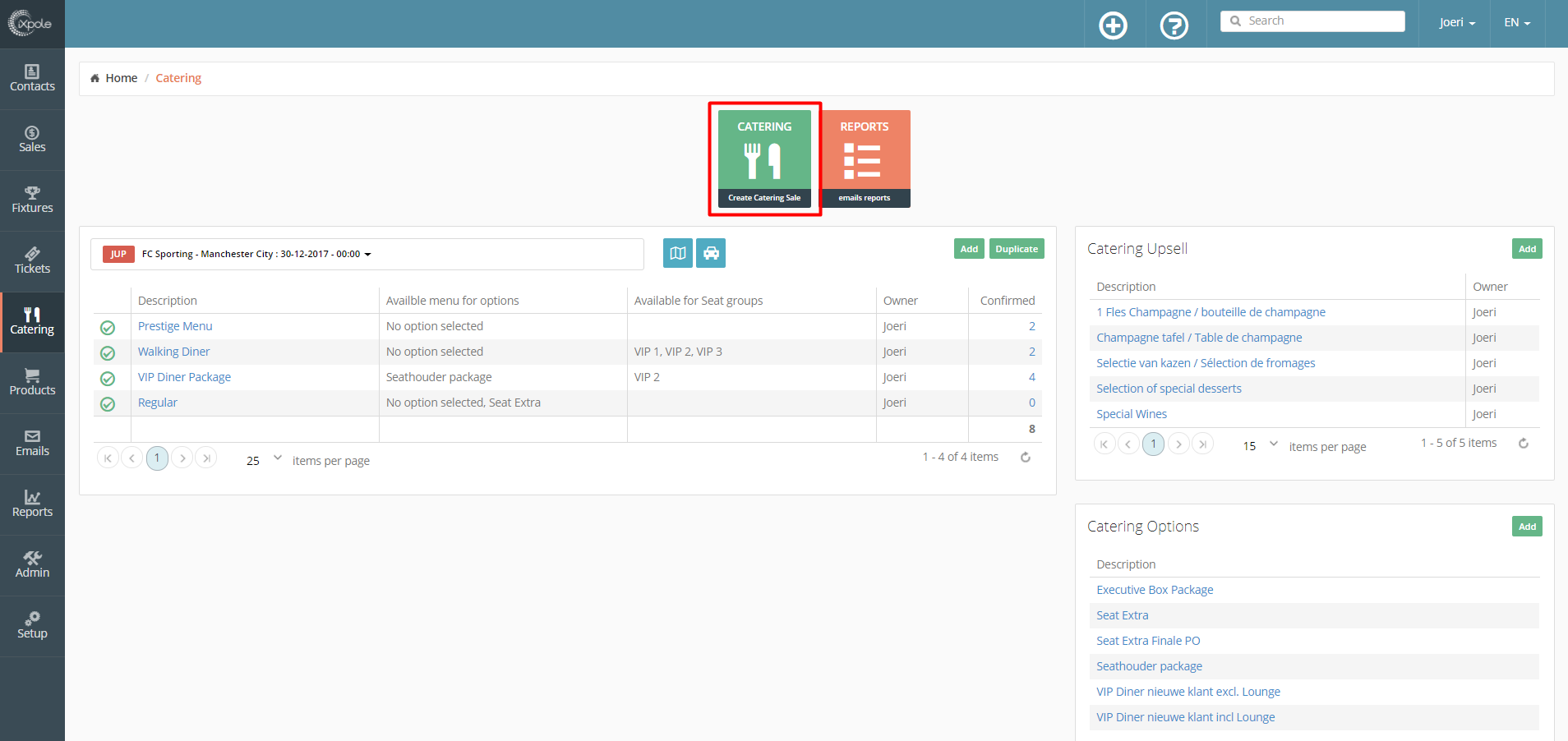This screenshot has height=741, width=1568.
Task: Click the blue map view icon
Action: coord(678,253)
